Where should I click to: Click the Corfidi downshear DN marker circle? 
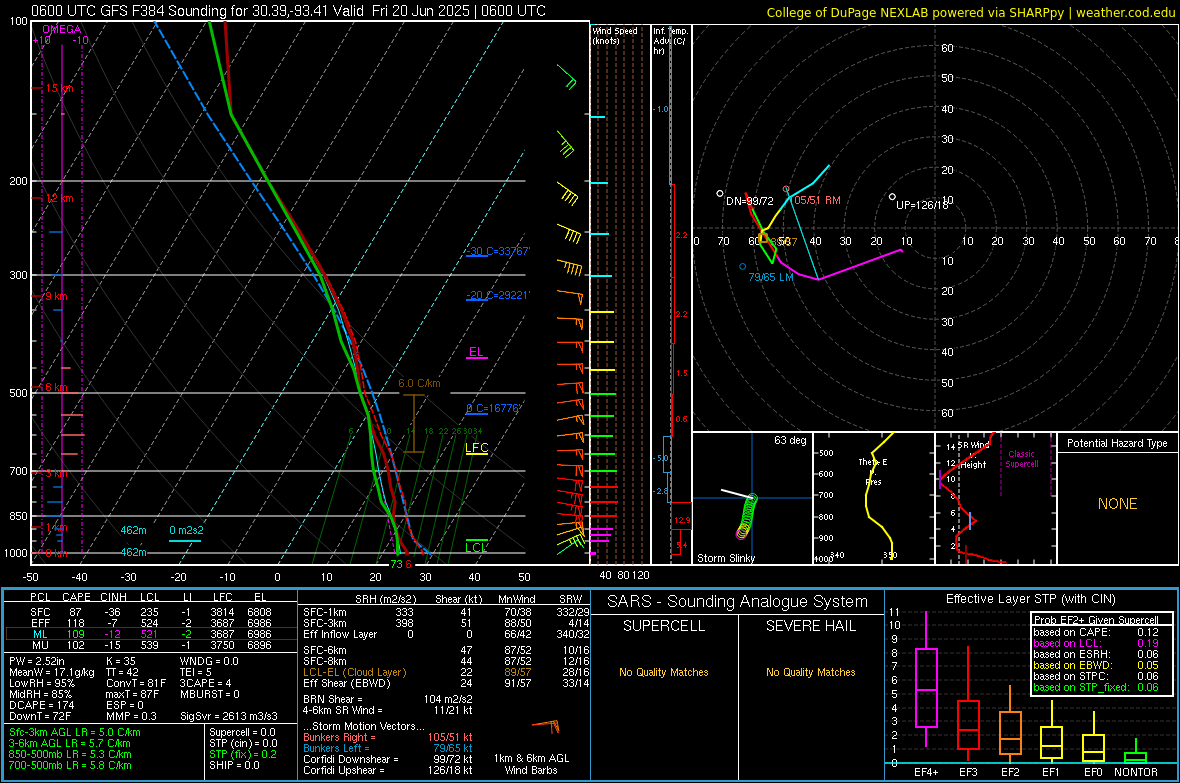(x=720, y=193)
